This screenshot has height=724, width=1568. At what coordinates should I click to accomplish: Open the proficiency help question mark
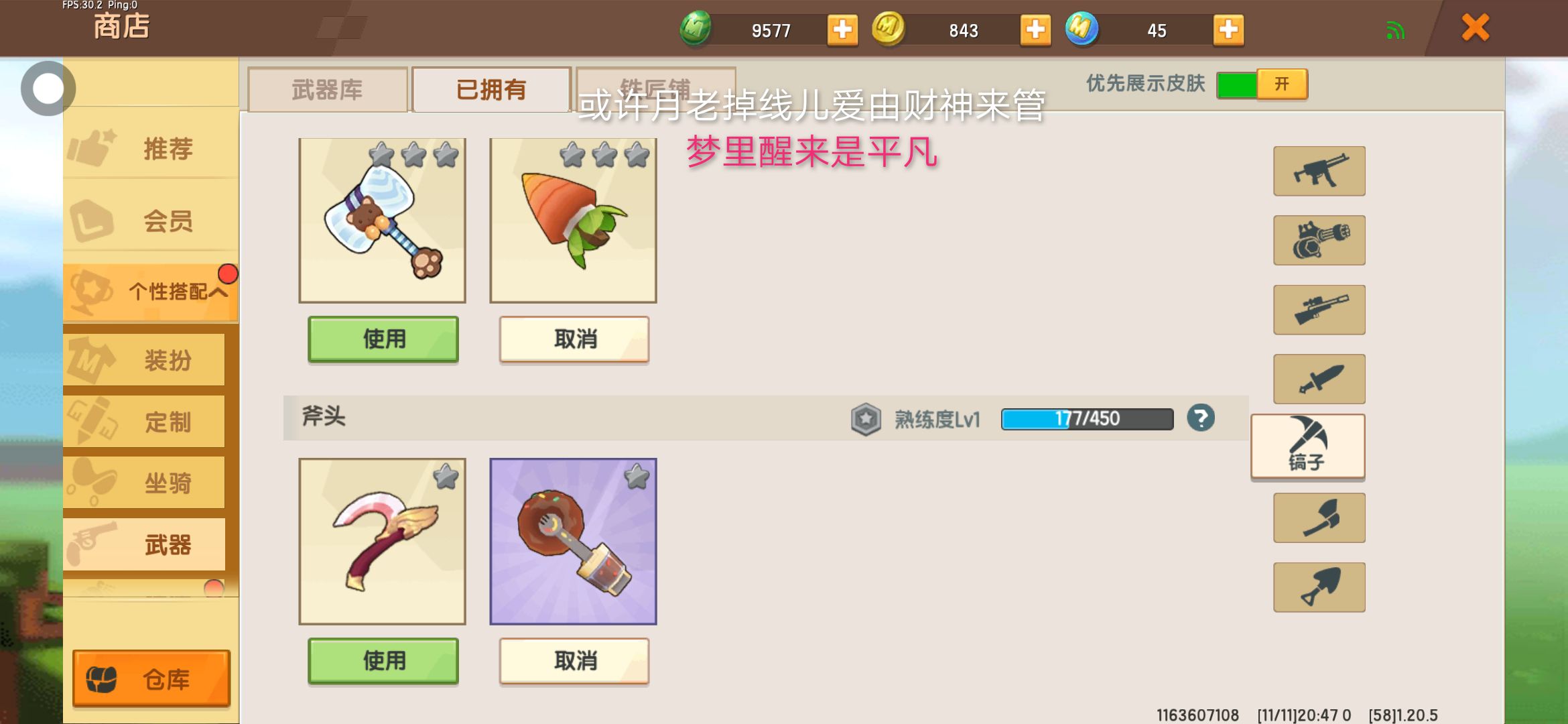click(x=1201, y=418)
